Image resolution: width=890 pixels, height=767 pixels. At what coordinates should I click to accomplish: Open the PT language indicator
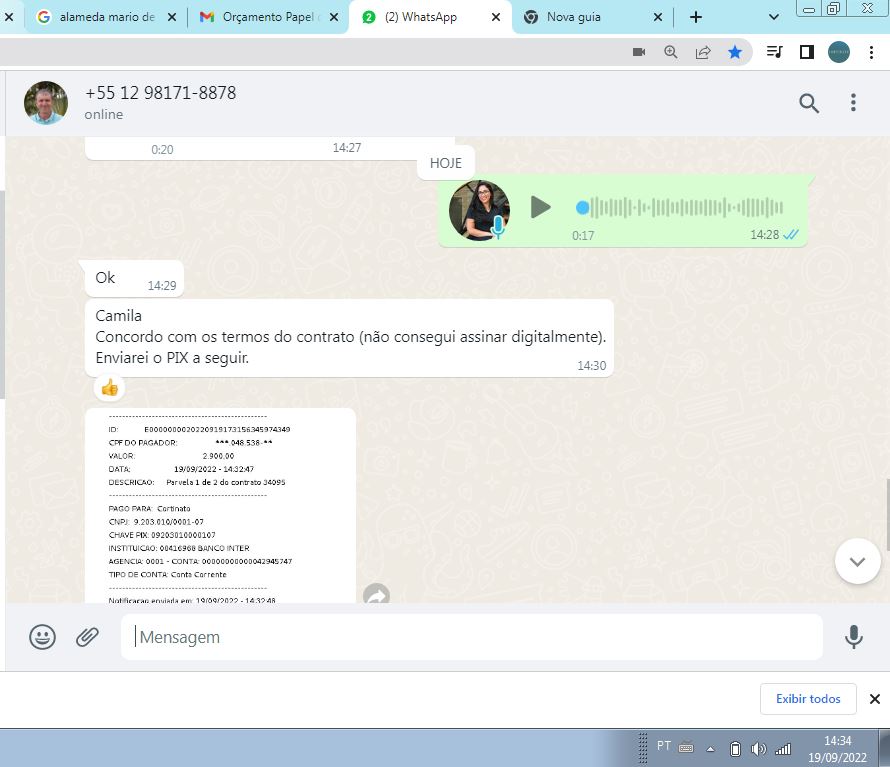(x=664, y=745)
